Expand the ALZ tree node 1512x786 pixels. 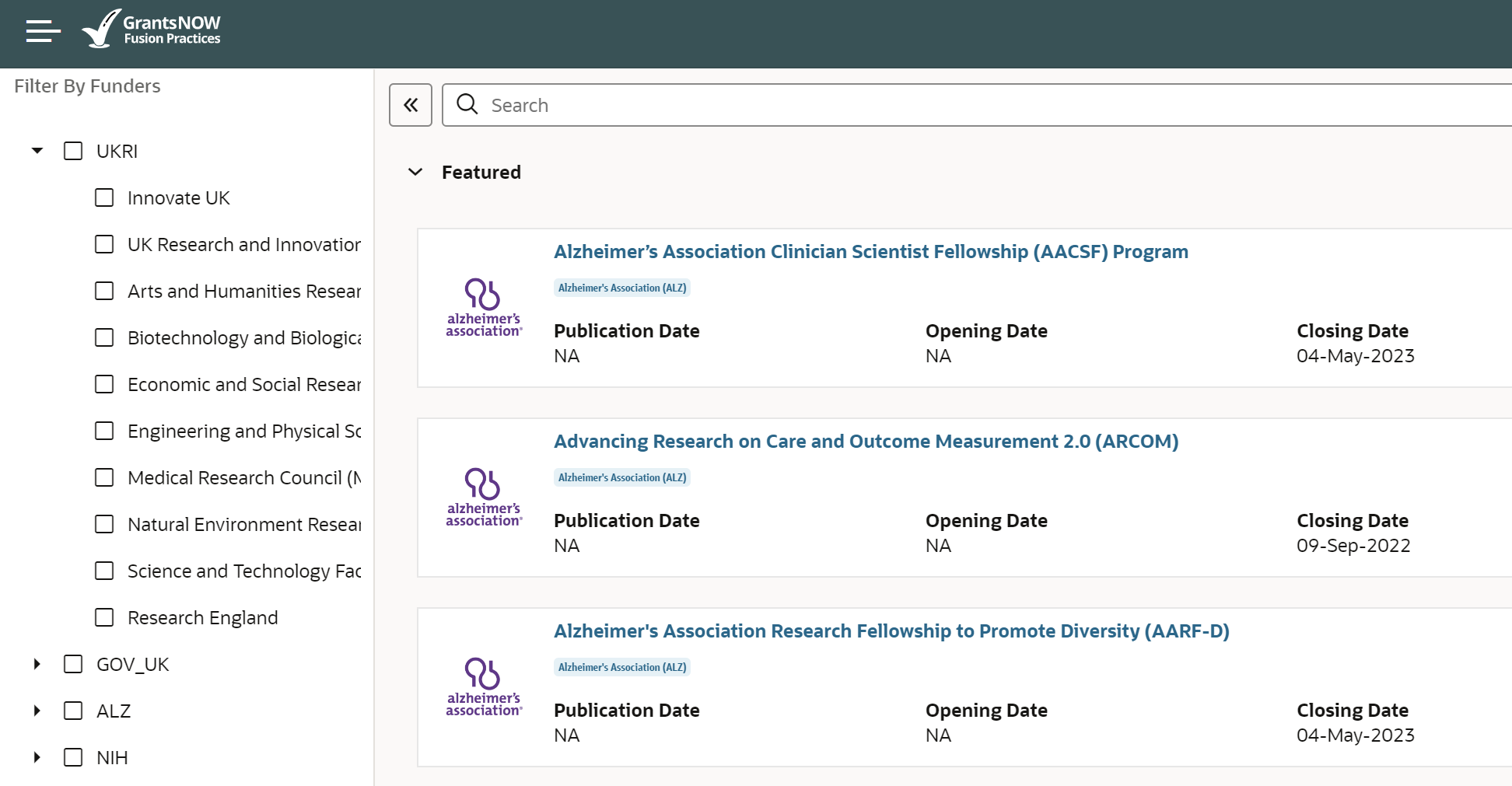tap(37, 711)
